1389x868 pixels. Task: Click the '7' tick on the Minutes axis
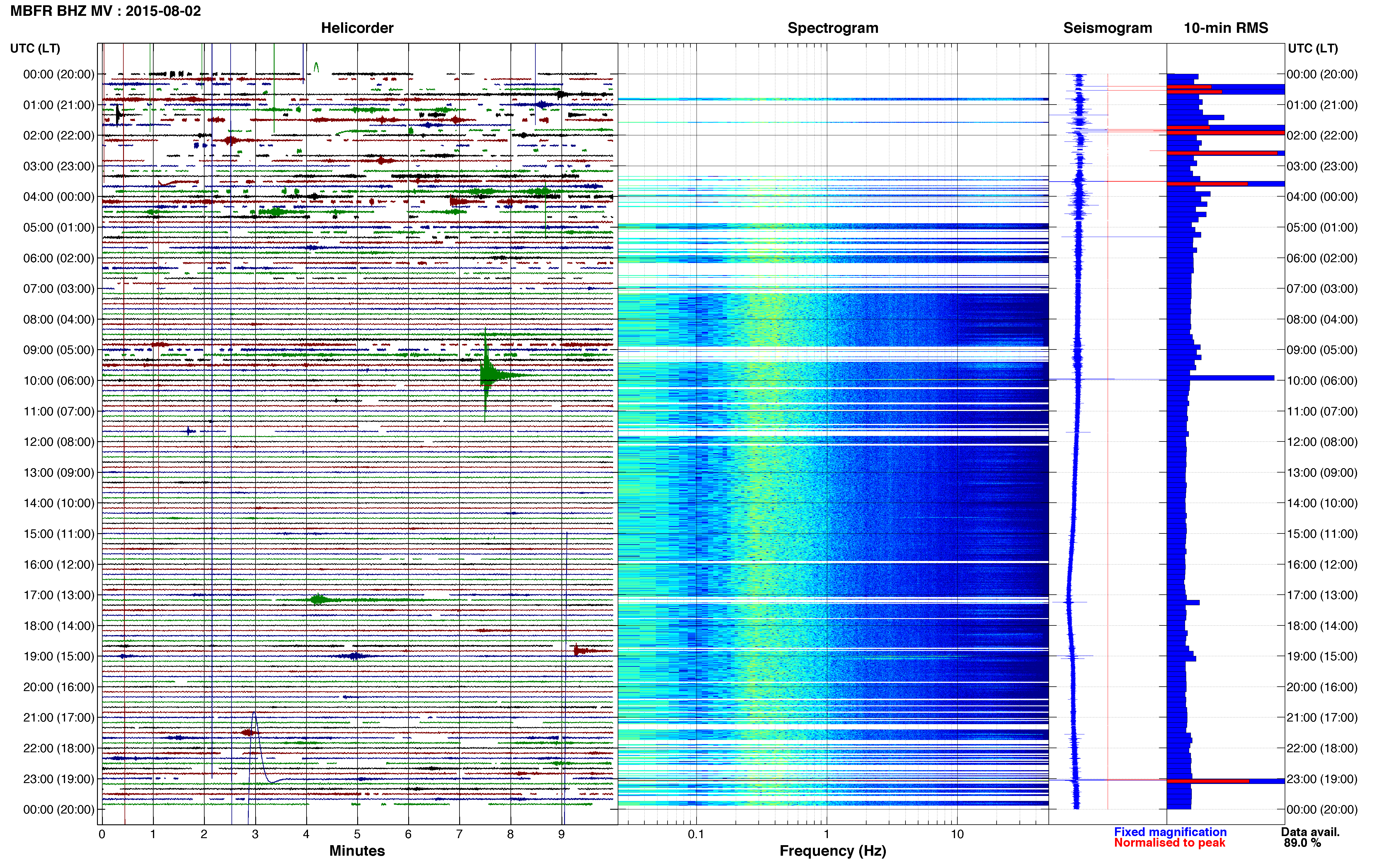tap(459, 834)
